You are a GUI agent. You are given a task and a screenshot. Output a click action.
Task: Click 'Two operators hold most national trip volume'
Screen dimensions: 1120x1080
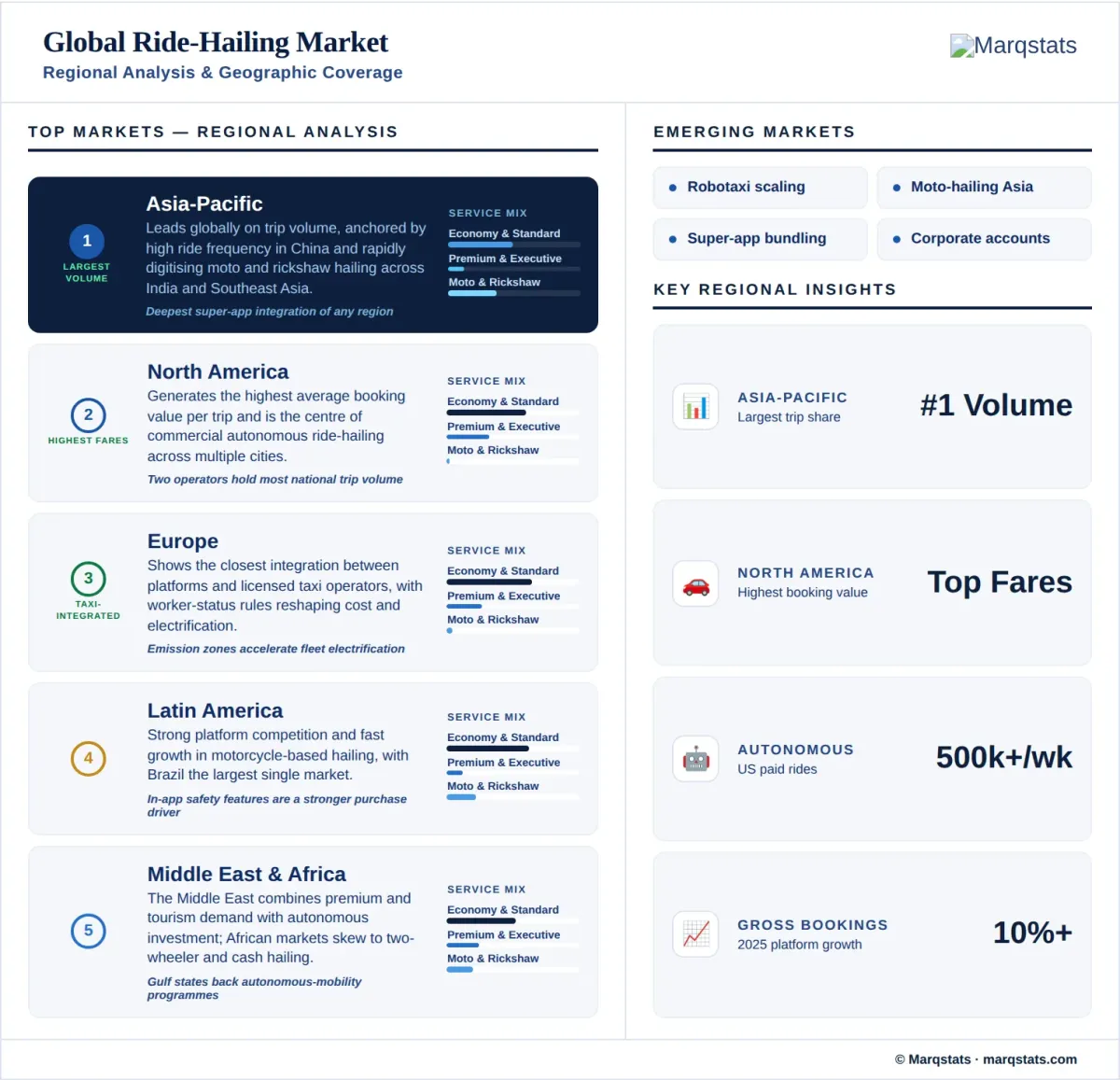275,480
